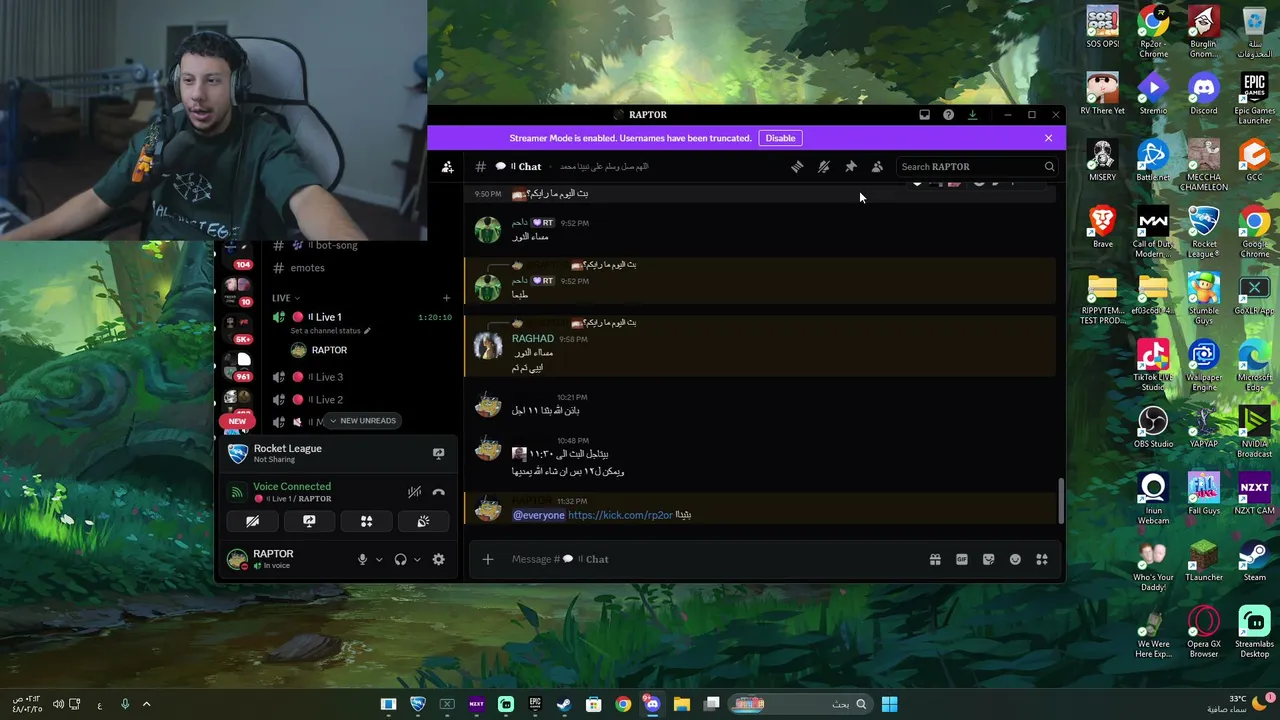The image size is (1280, 720).
Task: Open the GIF picker
Action: 962,560
